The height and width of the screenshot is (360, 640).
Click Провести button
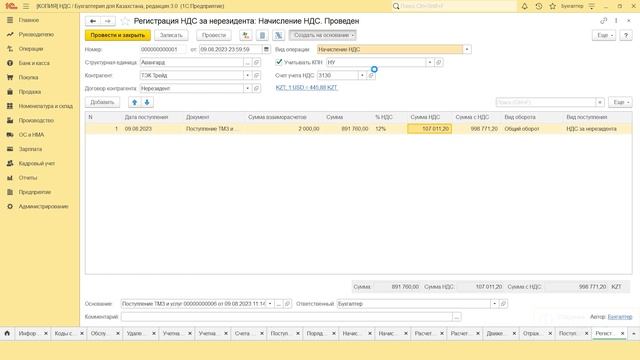[x=214, y=36]
